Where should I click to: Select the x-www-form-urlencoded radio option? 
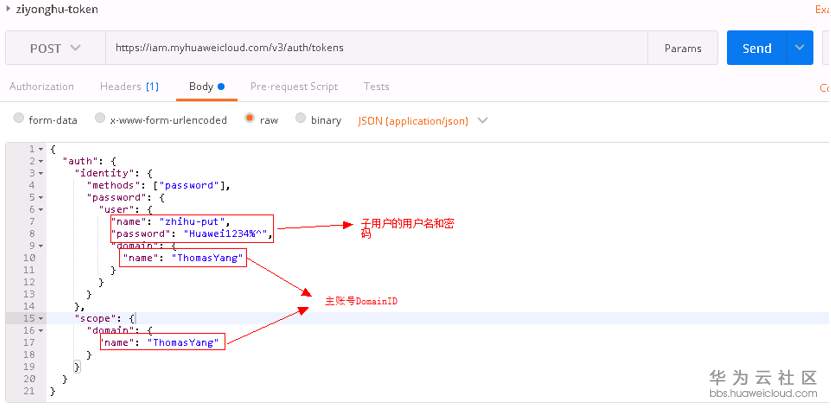click(100, 119)
